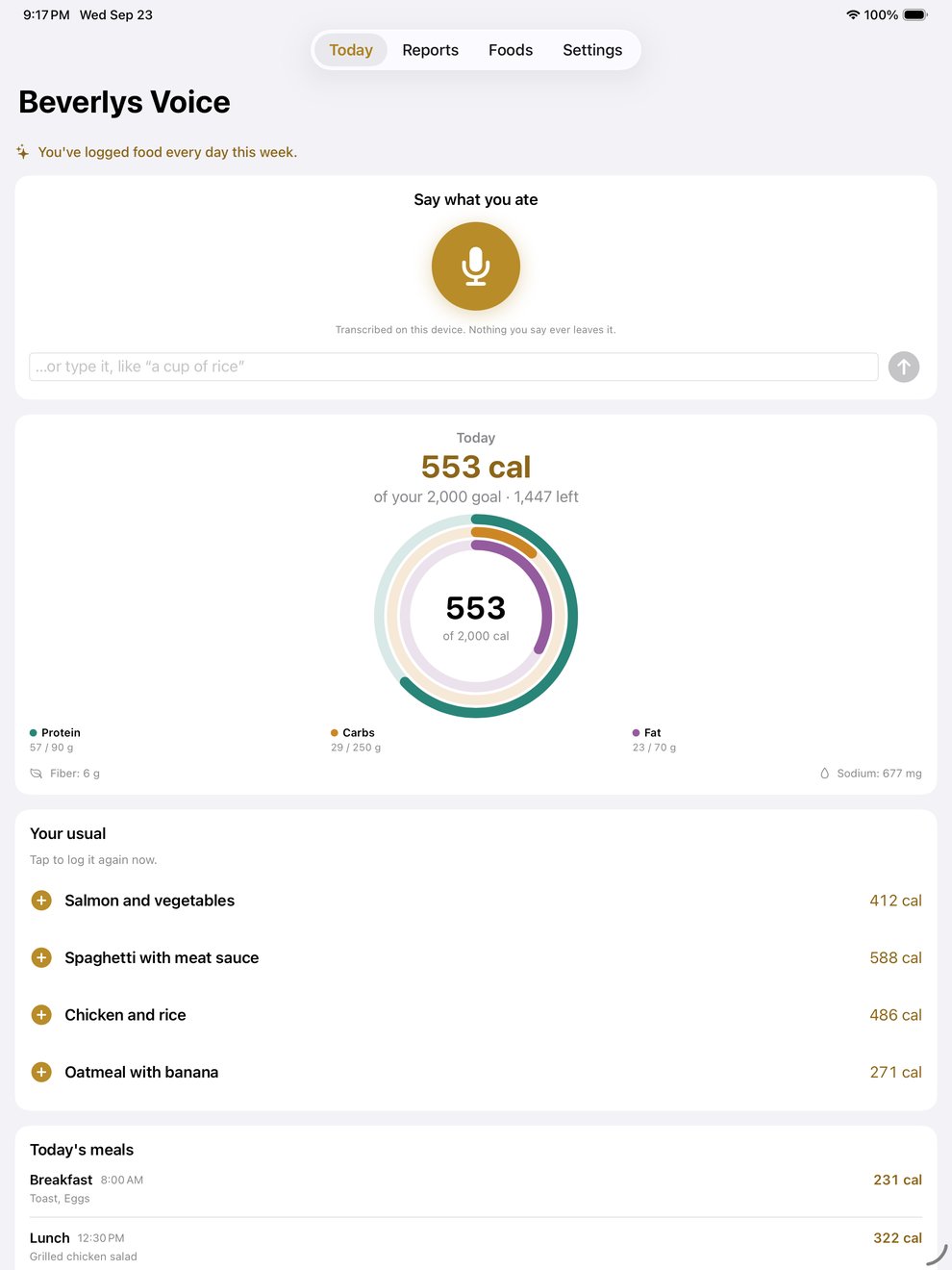Open the Reports tab

[x=431, y=50]
